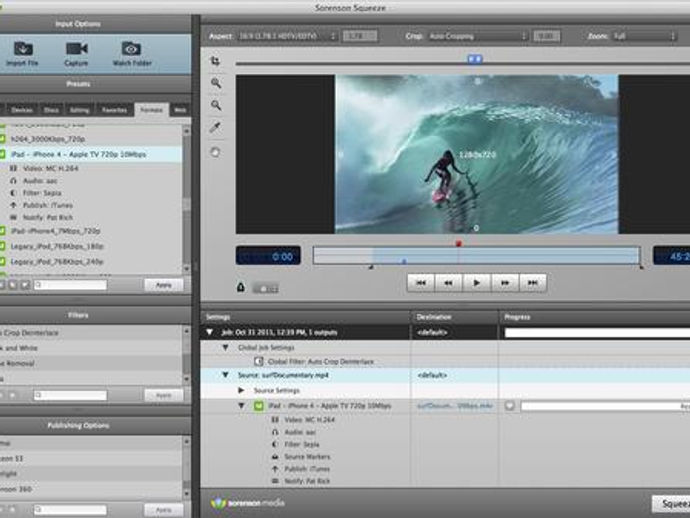Select the hand tool below the eyedropper
The height and width of the screenshot is (518, 690).
215,152
